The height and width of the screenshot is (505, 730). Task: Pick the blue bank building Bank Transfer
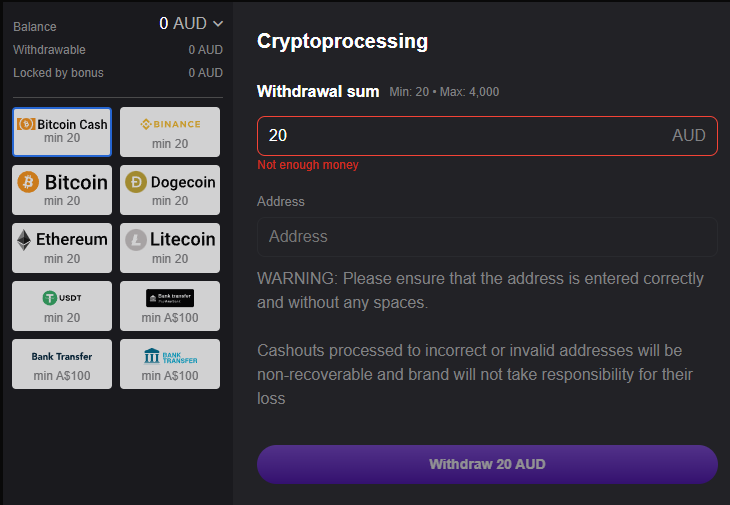click(x=170, y=364)
